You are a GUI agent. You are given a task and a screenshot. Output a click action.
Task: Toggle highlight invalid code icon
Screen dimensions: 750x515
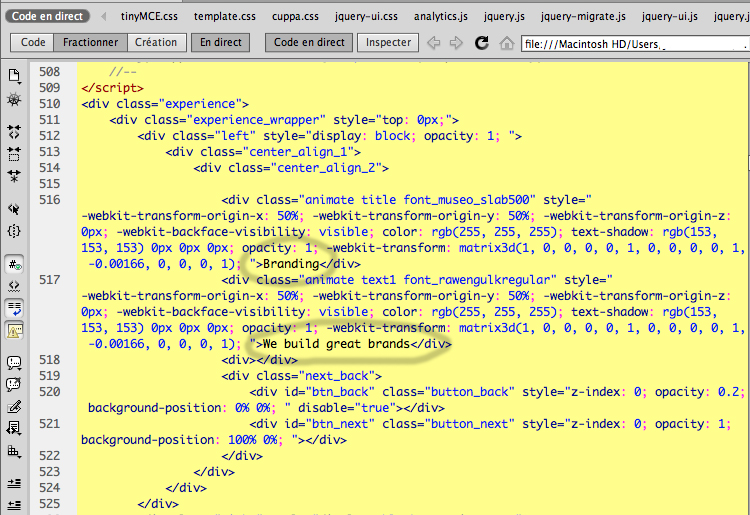14,286
